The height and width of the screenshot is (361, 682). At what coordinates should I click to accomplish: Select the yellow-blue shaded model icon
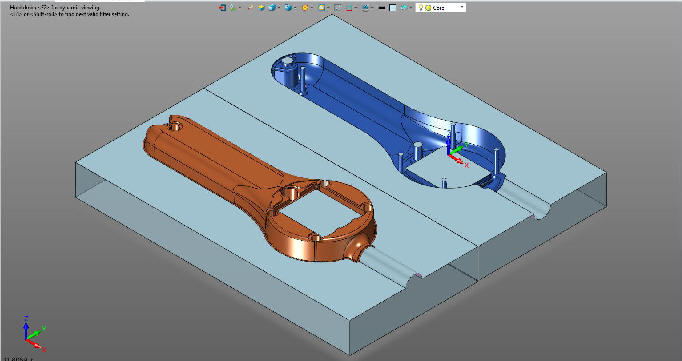[x=261, y=7]
